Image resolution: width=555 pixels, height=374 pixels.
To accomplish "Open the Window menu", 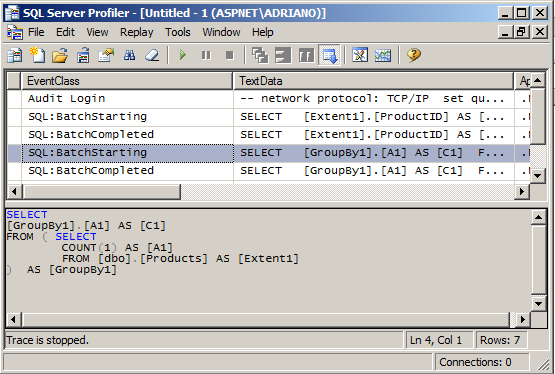I will pos(221,32).
